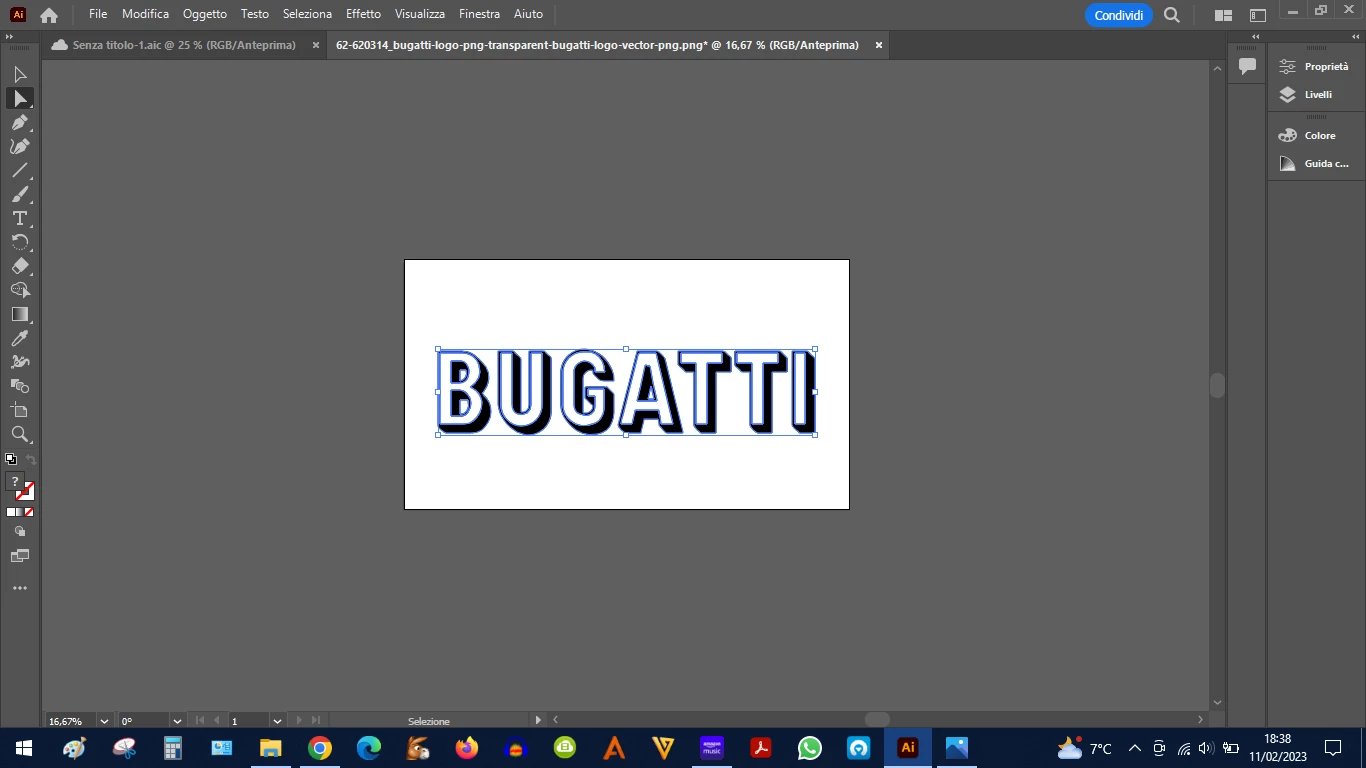The width and height of the screenshot is (1366, 768).
Task: Open status bar options arrow
Action: pyautogui.click(x=539, y=720)
